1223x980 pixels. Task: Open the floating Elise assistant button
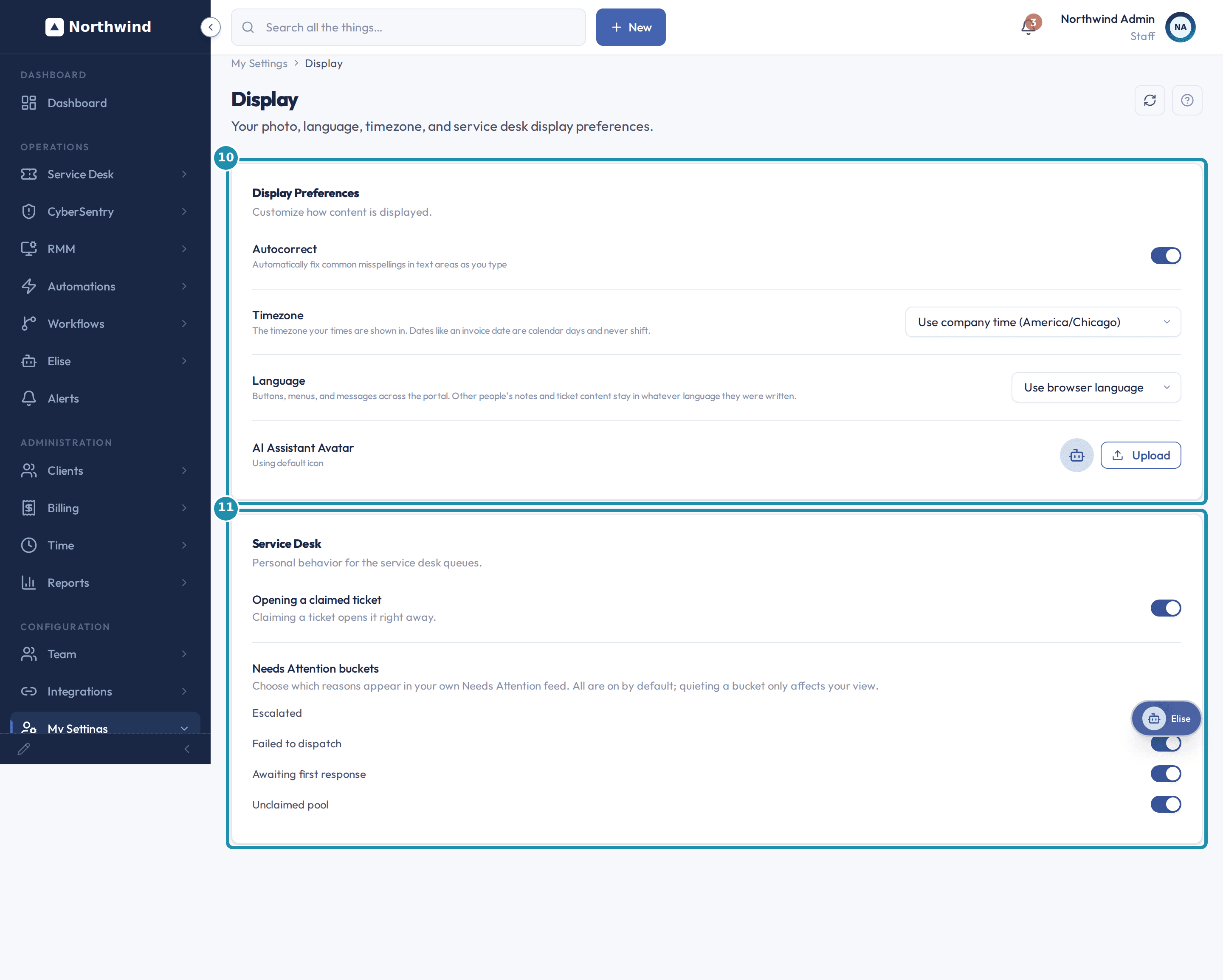click(x=1166, y=718)
